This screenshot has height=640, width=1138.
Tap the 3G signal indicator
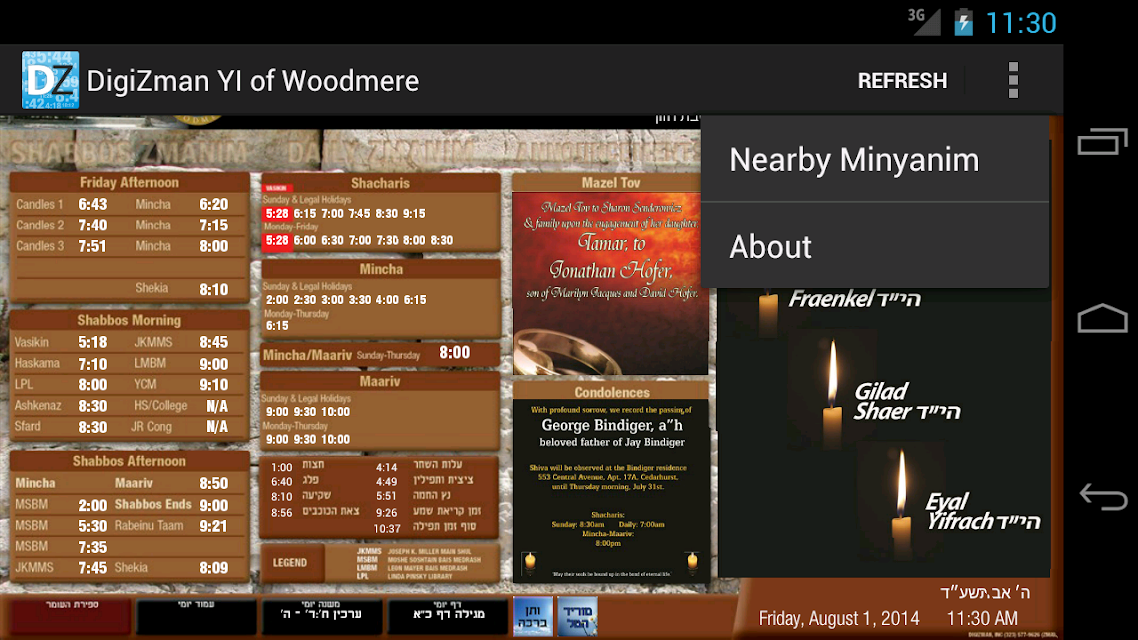(924, 21)
